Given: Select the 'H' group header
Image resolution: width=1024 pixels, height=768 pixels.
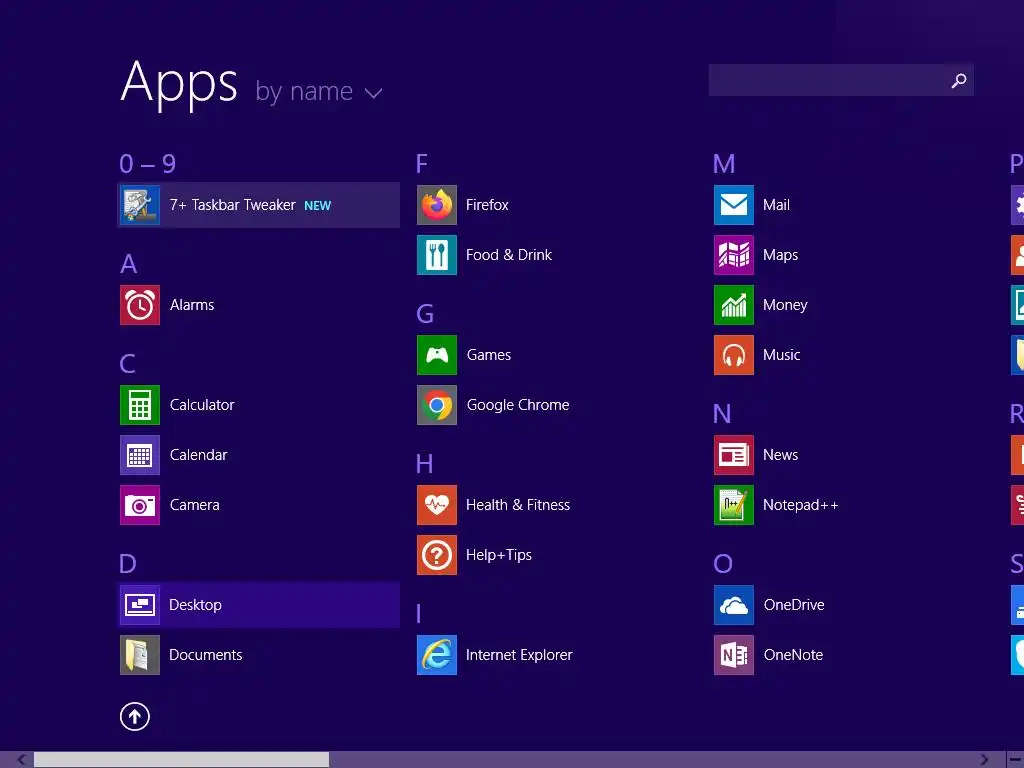Looking at the screenshot, I should (x=424, y=464).
